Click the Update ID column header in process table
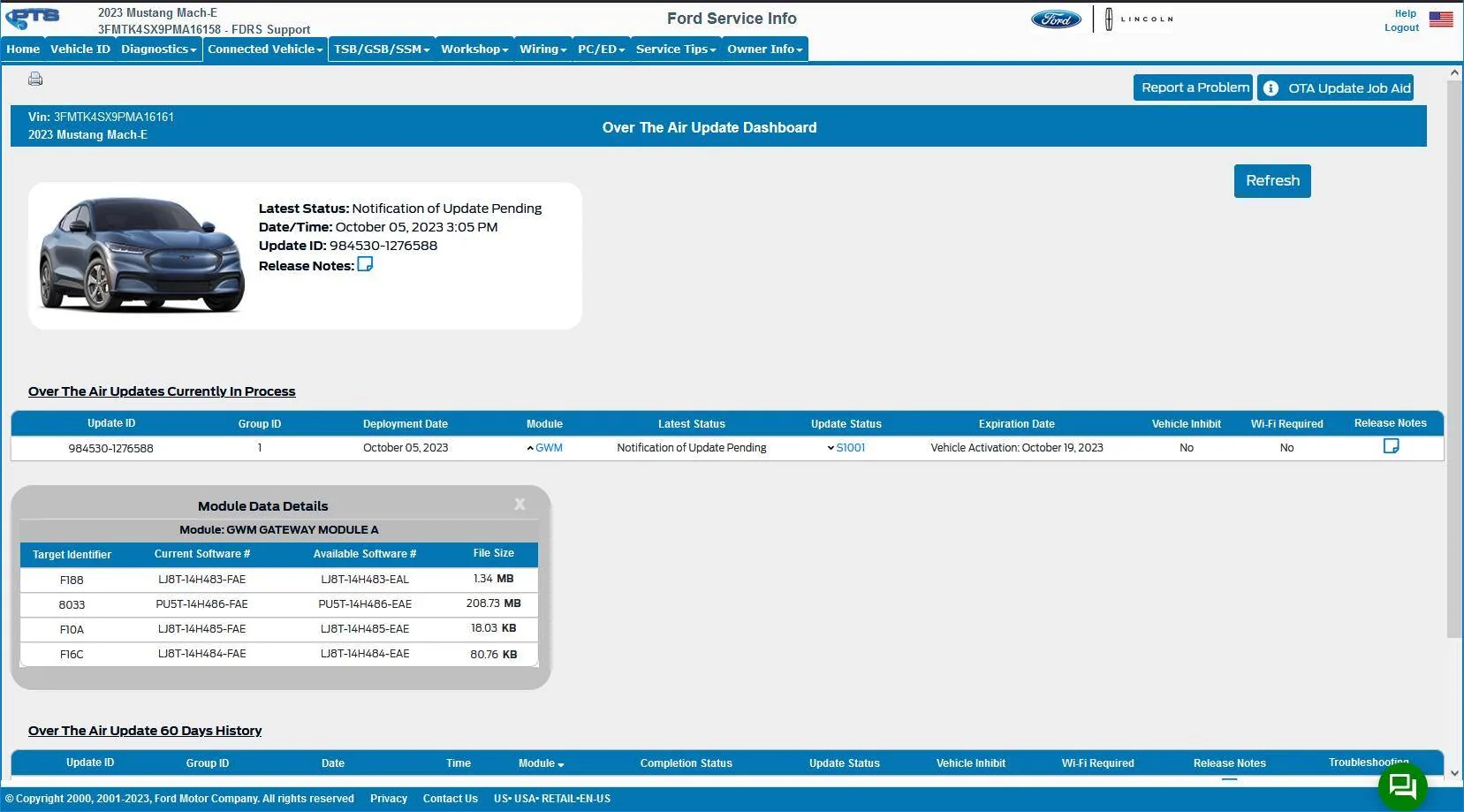The image size is (1464, 812). coord(111,423)
